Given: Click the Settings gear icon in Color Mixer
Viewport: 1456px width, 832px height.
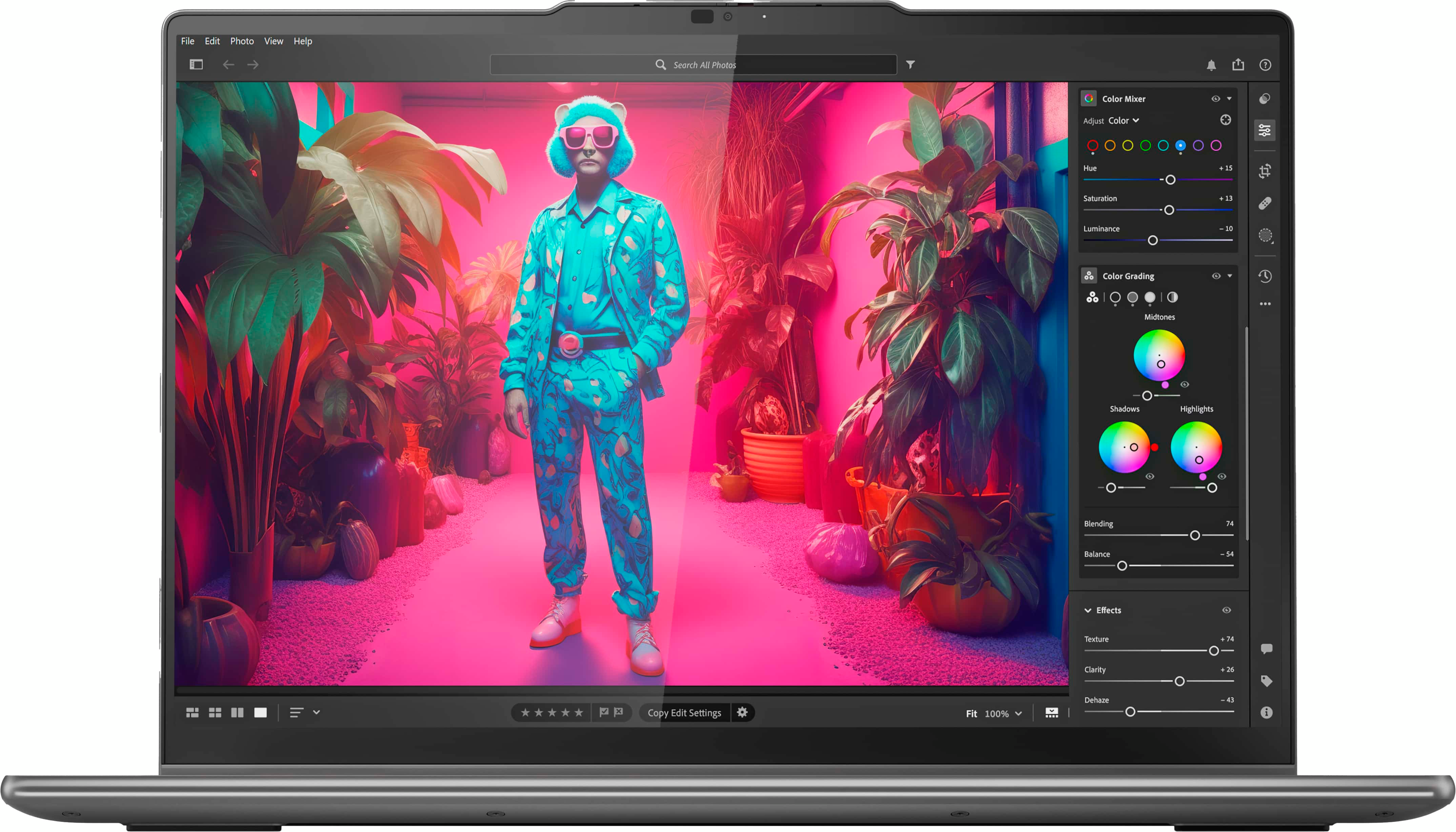Looking at the screenshot, I should tap(1225, 121).
